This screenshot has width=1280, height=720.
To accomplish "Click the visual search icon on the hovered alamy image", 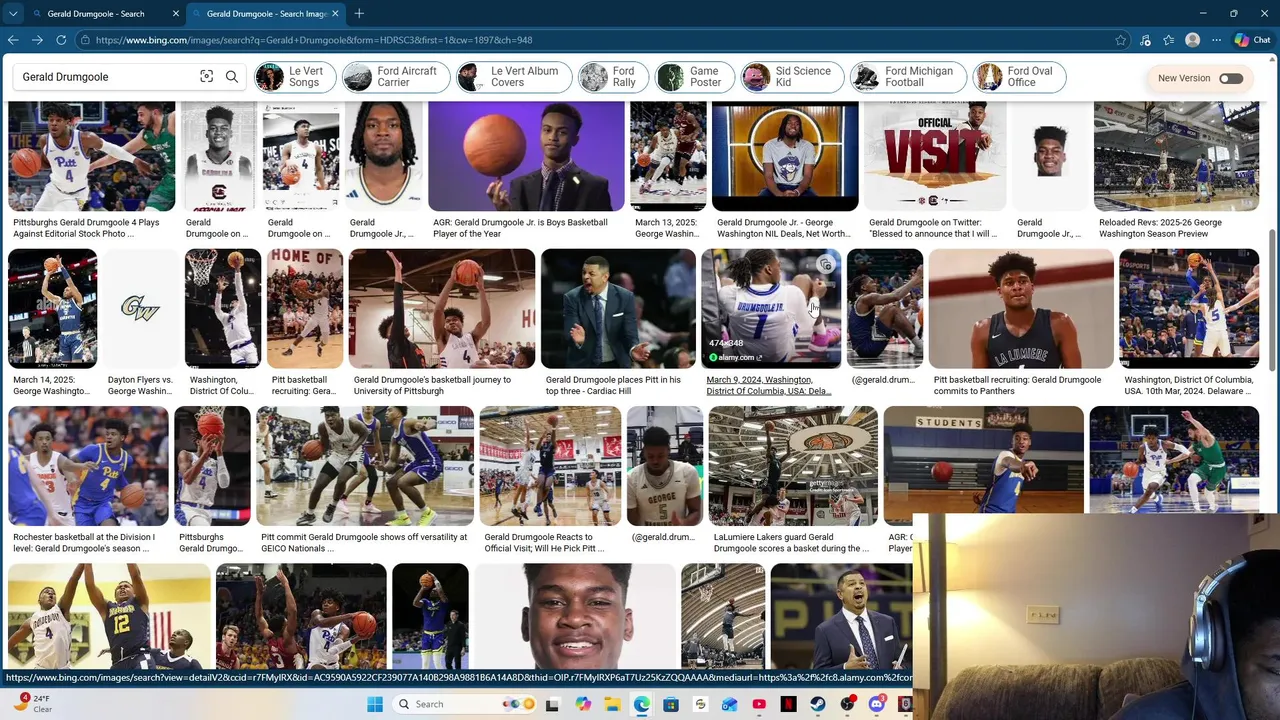I will (x=825, y=265).
